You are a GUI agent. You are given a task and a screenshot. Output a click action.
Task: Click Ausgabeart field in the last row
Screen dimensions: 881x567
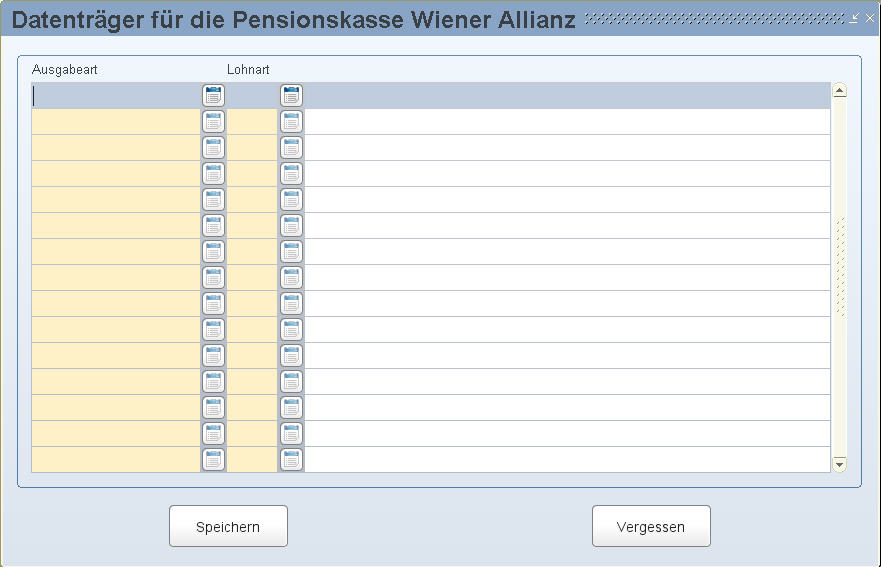tap(116, 460)
